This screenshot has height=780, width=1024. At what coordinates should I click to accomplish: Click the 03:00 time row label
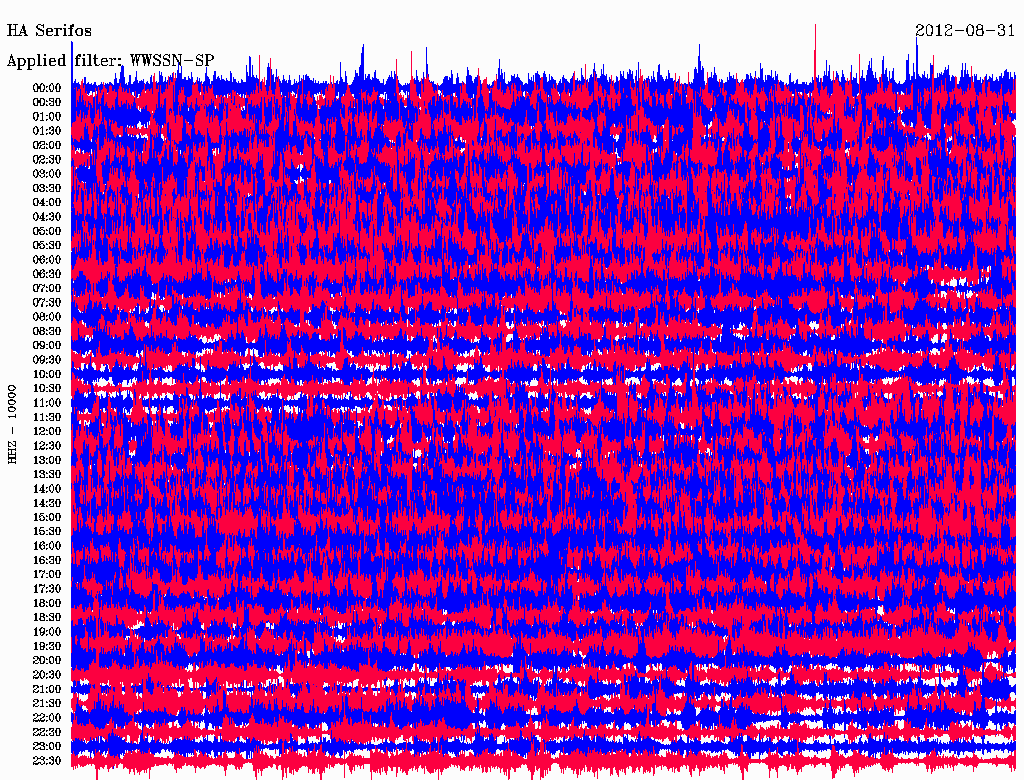(47, 174)
